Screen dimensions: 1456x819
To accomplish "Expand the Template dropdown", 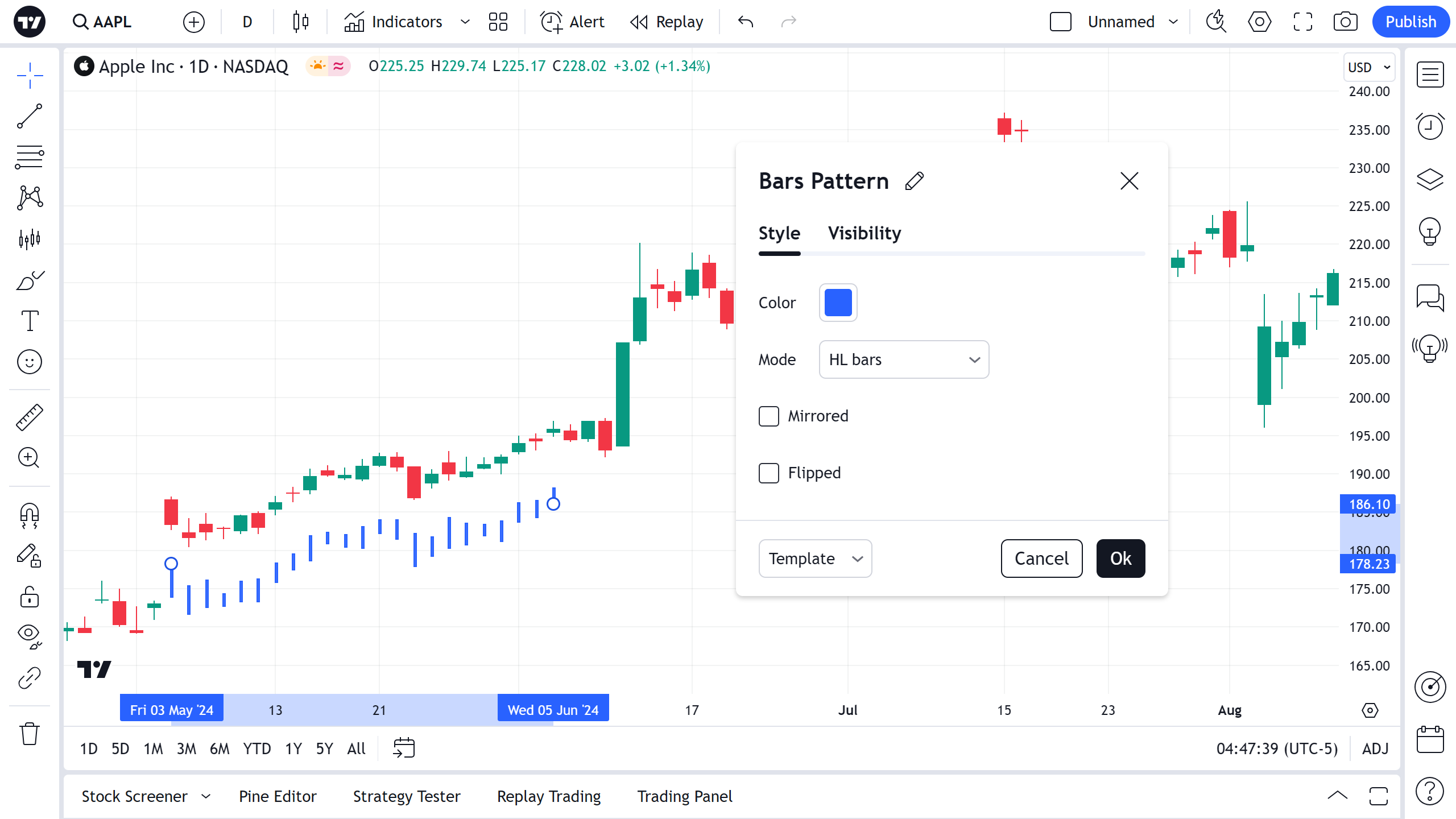I will coord(815,559).
